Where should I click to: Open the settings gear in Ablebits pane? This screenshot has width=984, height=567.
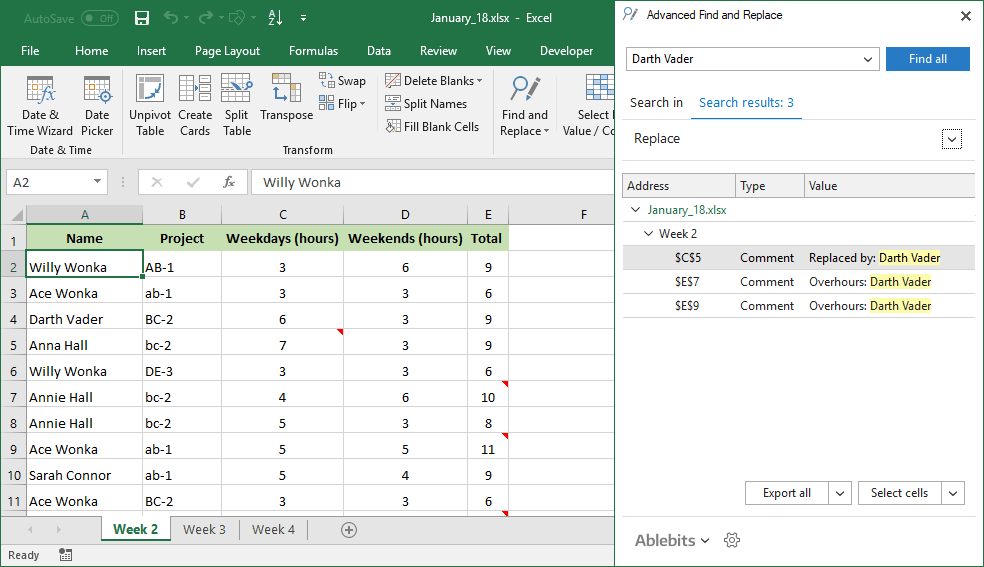(x=732, y=540)
